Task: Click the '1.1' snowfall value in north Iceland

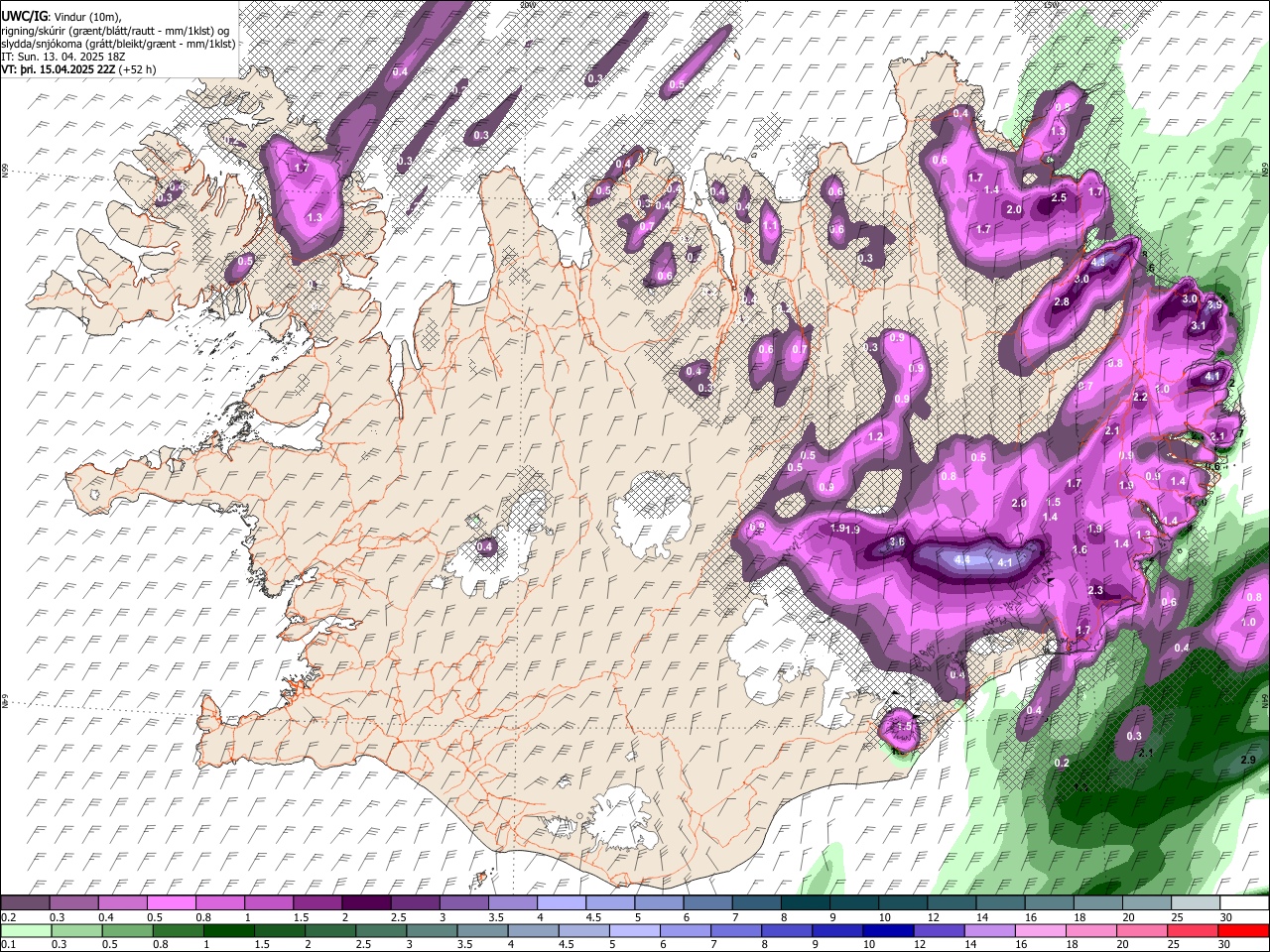Action: [x=771, y=226]
